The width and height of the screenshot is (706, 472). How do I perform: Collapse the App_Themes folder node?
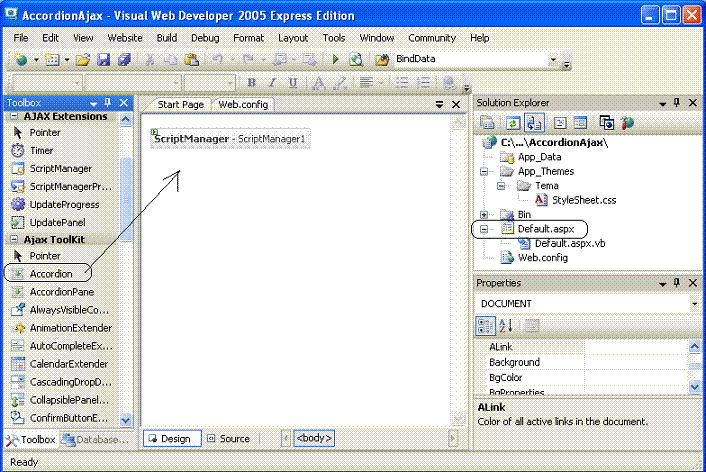(x=484, y=171)
